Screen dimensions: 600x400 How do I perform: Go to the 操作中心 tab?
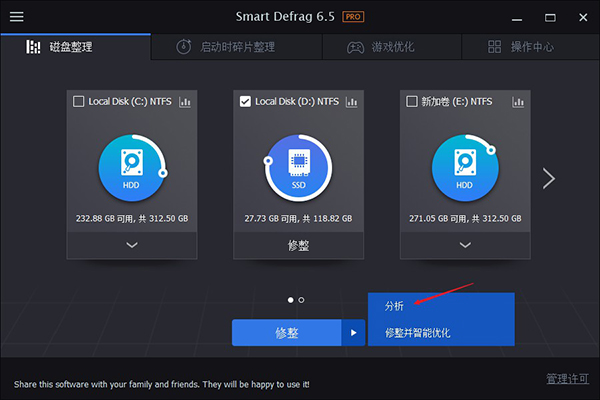click(x=530, y=47)
